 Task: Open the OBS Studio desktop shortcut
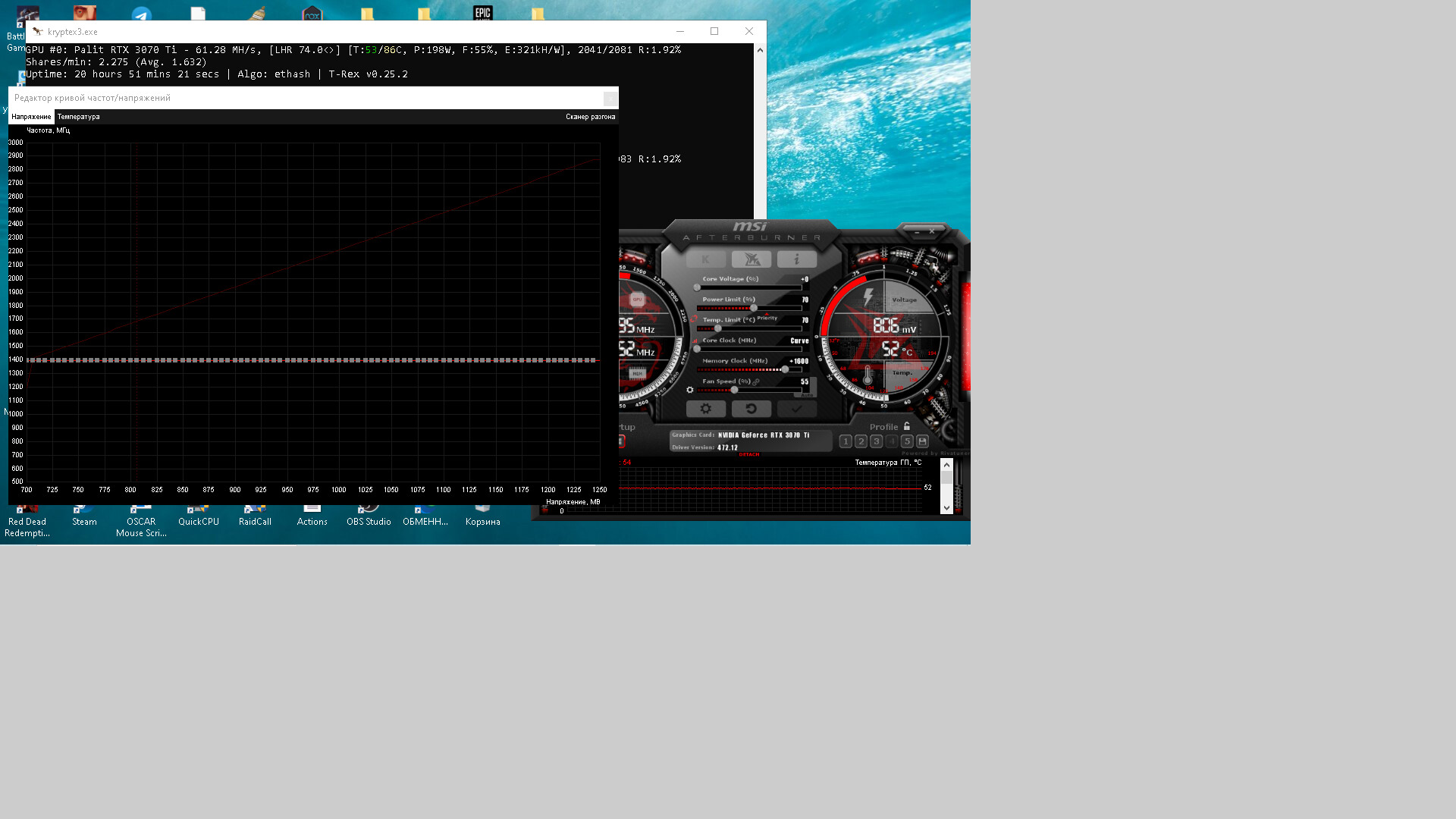pos(369,516)
